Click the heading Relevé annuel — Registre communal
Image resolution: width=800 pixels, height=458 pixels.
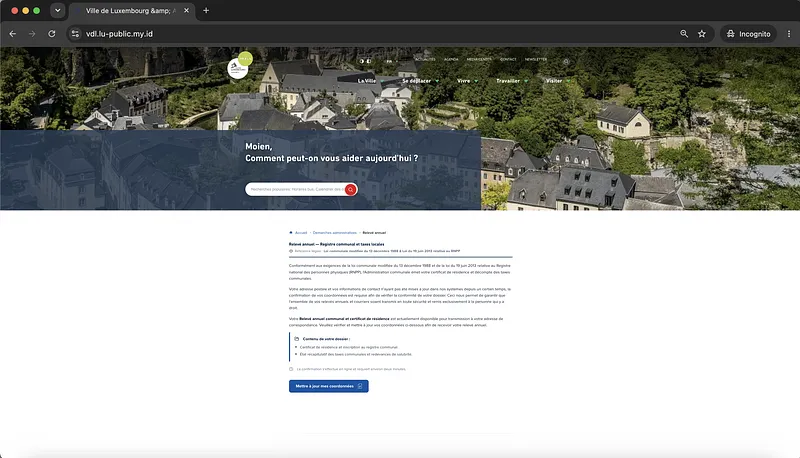click(x=337, y=244)
